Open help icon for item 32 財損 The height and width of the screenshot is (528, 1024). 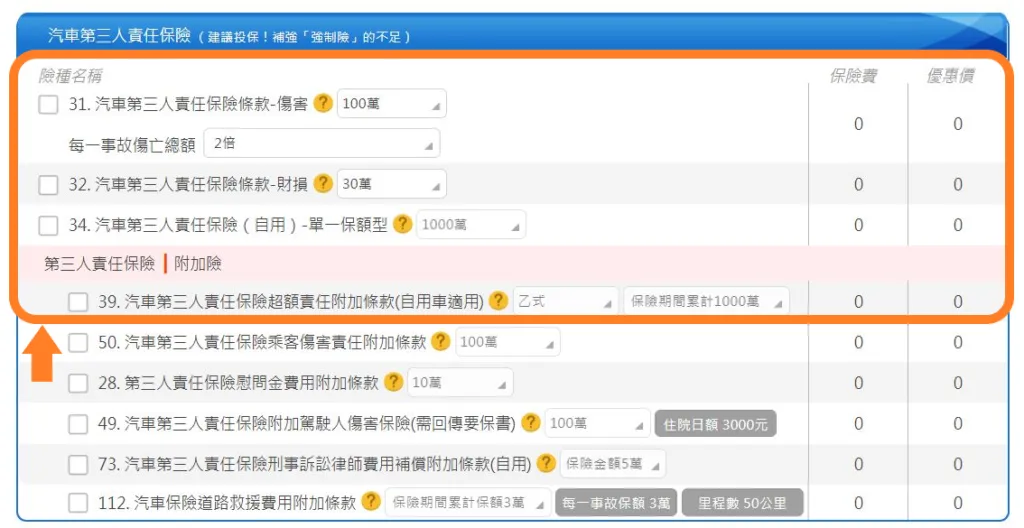coord(323,184)
